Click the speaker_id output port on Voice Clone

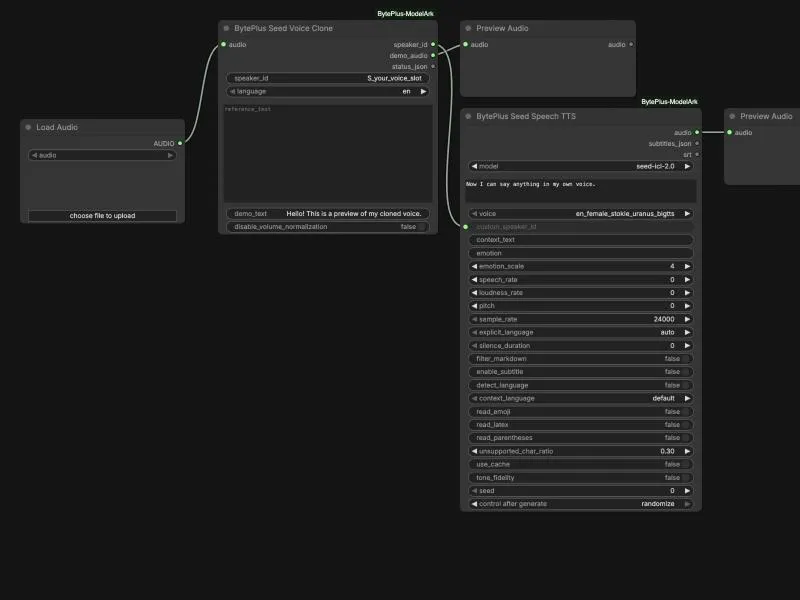(x=433, y=44)
